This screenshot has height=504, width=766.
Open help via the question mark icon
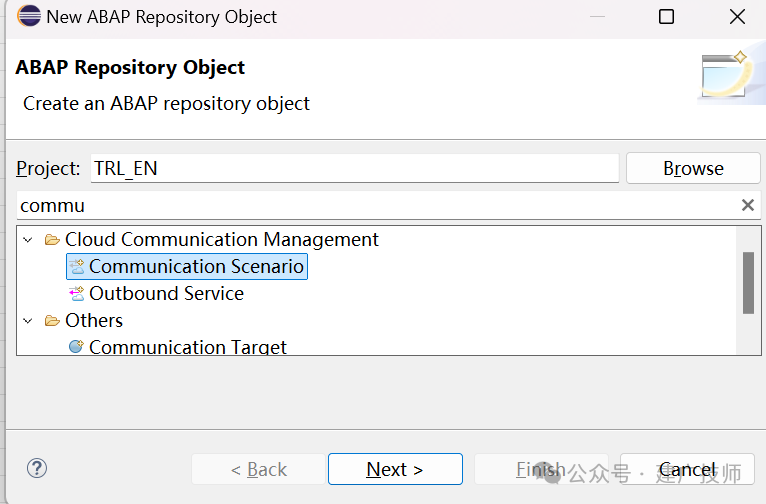(37, 468)
